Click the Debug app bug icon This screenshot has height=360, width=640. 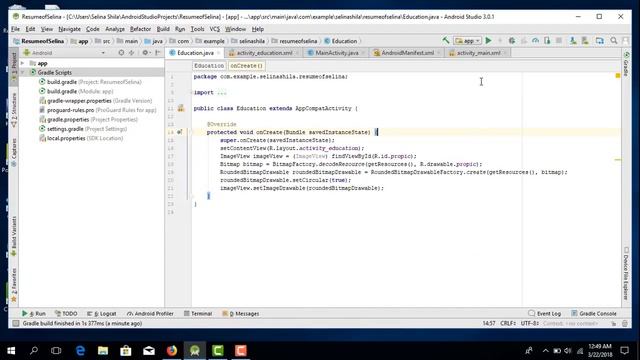tap(511, 41)
